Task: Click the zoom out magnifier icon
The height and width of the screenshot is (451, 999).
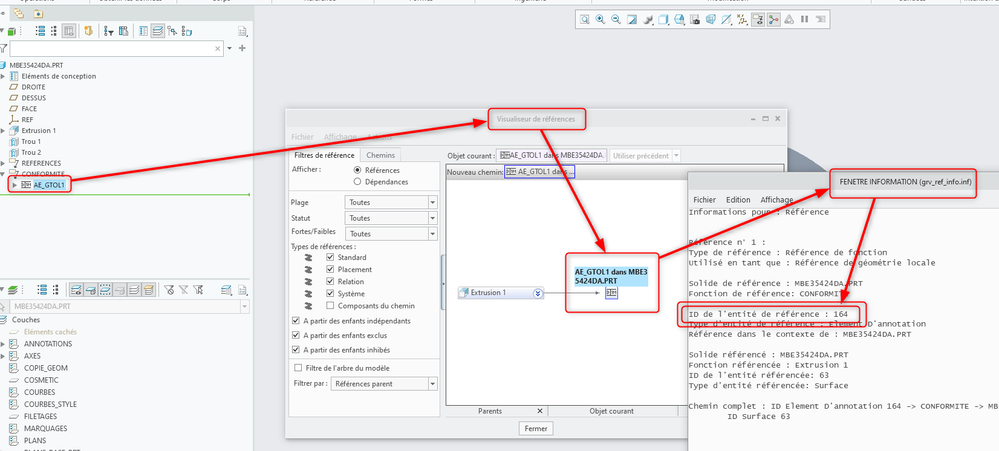Action: pyautogui.click(x=615, y=20)
